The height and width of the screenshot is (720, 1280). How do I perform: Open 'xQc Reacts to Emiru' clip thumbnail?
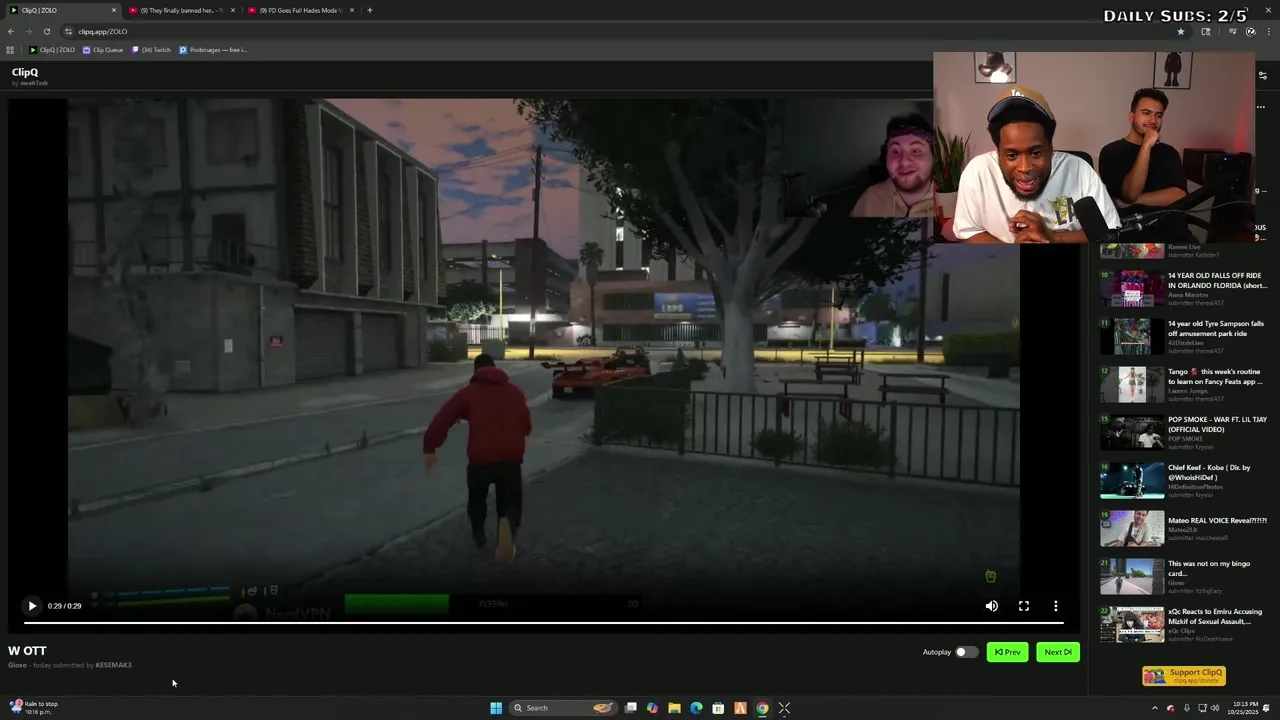pyautogui.click(x=1132, y=624)
